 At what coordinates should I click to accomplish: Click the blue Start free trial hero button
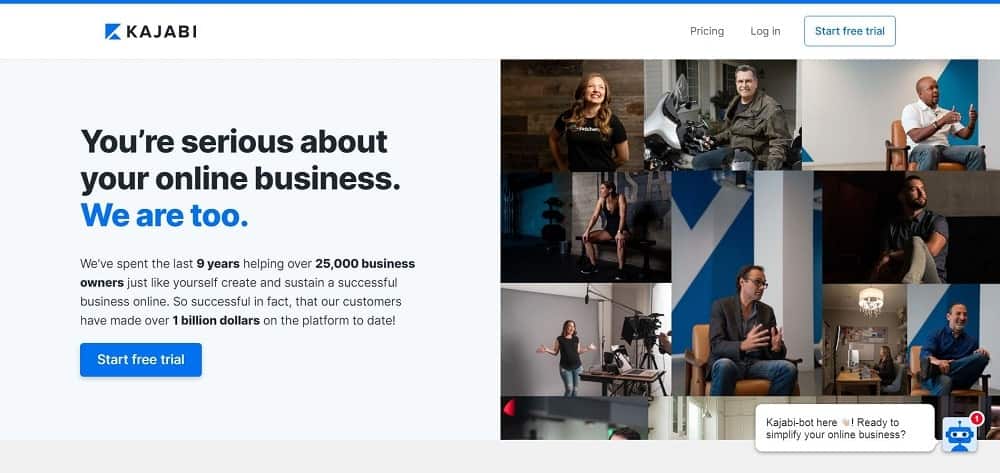pos(141,360)
